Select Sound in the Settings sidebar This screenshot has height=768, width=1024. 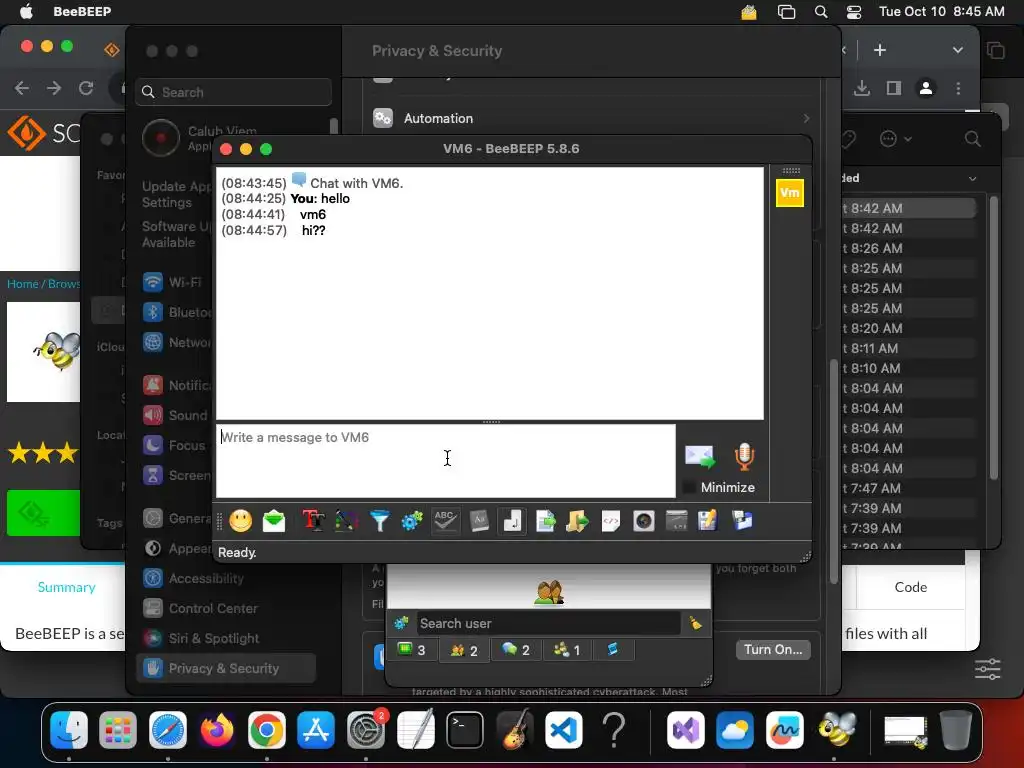(176, 415)
